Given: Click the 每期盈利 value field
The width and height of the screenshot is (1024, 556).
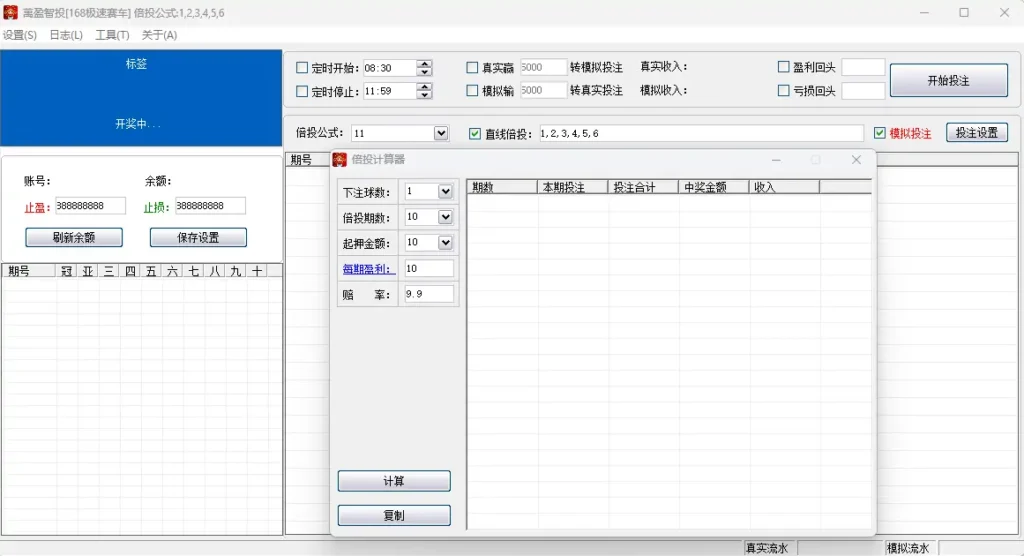Looking at the screenshot, I should 428,269.
